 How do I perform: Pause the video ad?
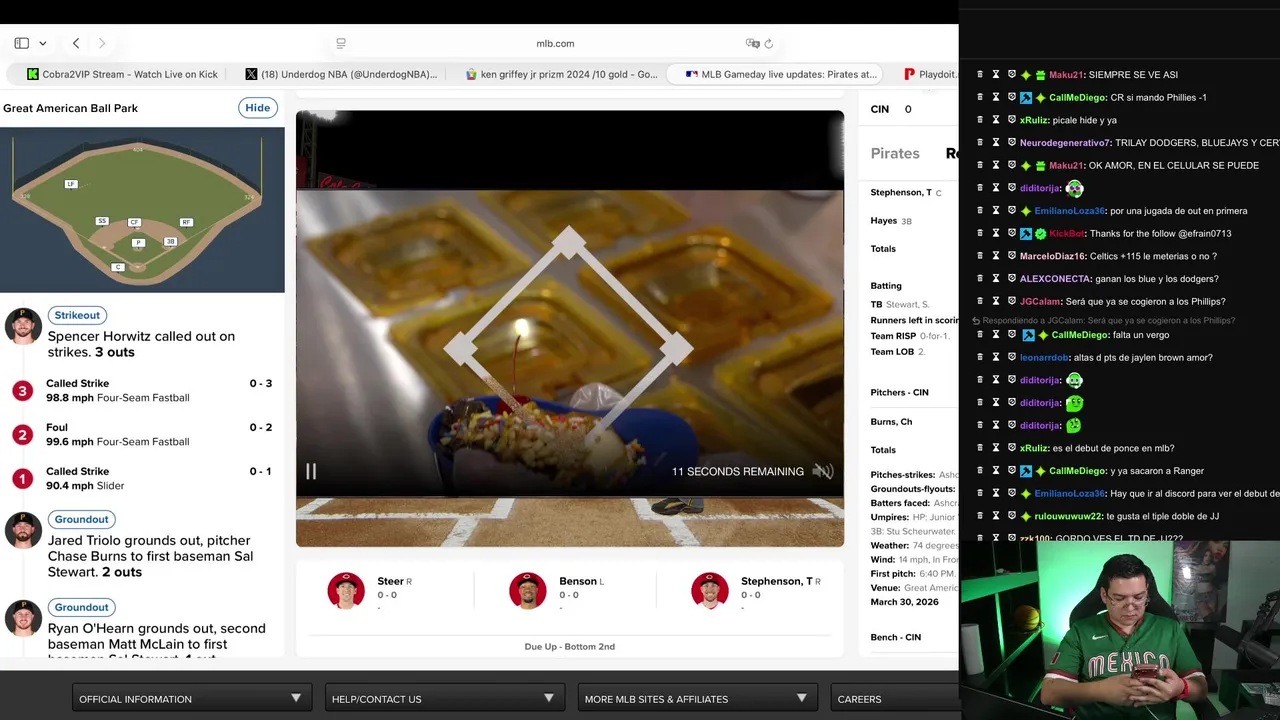click(x=311, y=471)
